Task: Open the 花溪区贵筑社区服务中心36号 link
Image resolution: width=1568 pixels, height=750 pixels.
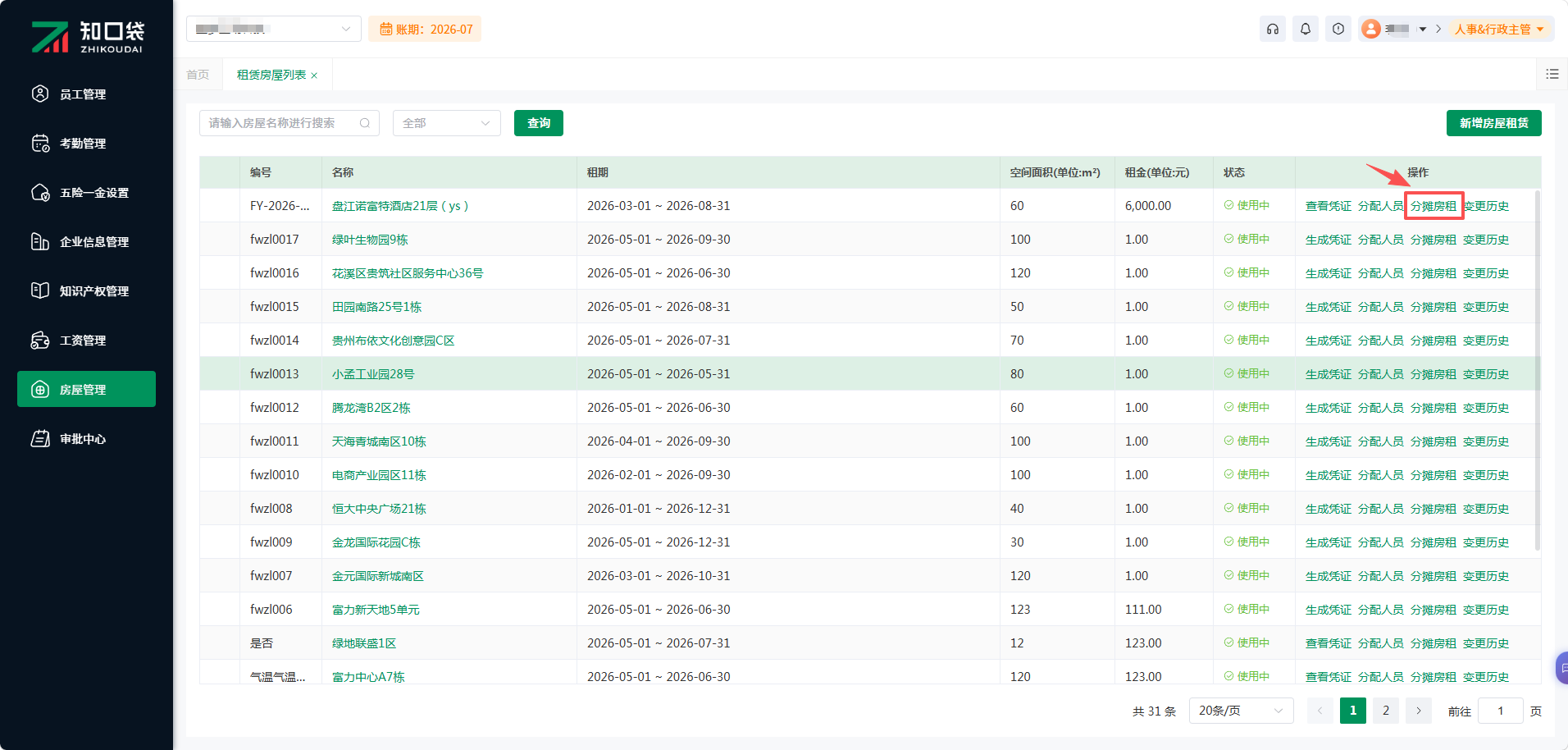Action: tap(408, 273)
